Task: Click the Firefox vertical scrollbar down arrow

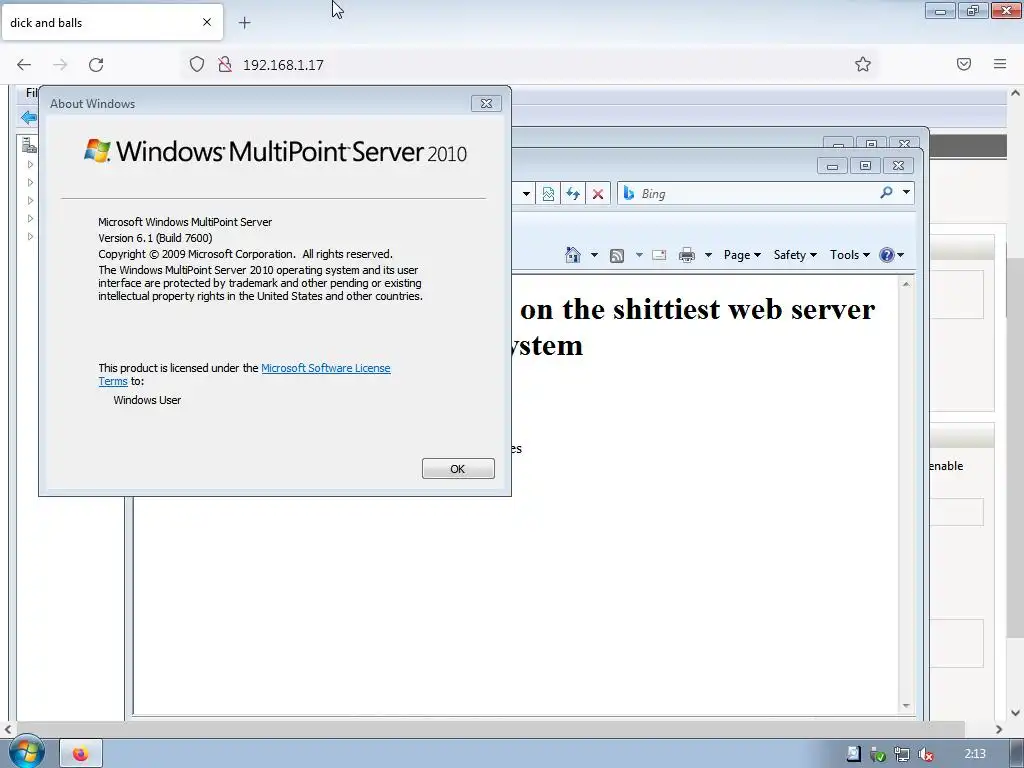Action: click(1015, 713)
